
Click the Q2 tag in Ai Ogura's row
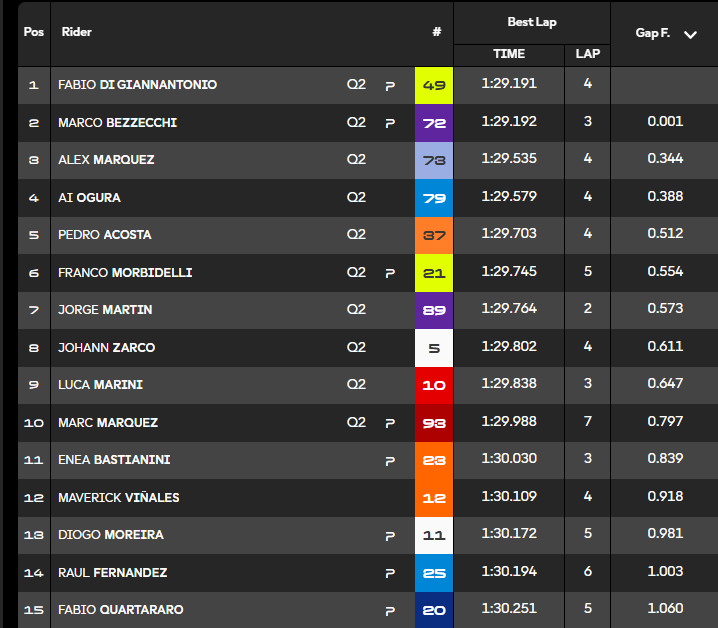click(x=357, y=198)
